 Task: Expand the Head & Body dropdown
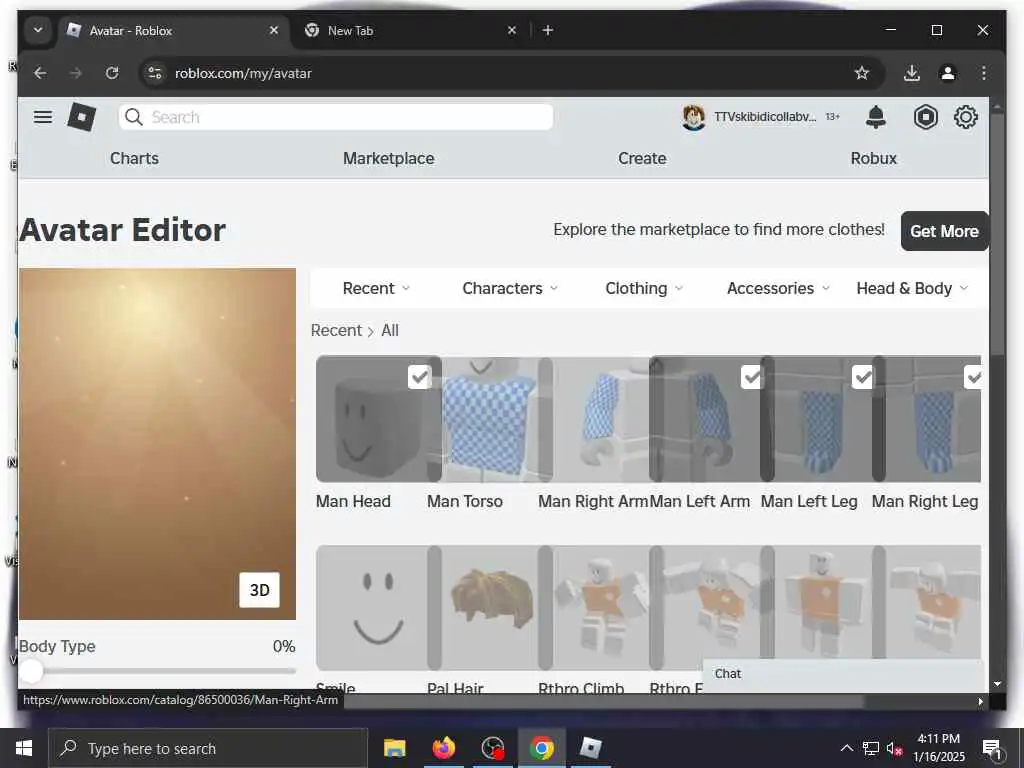(x=912, y=288)
